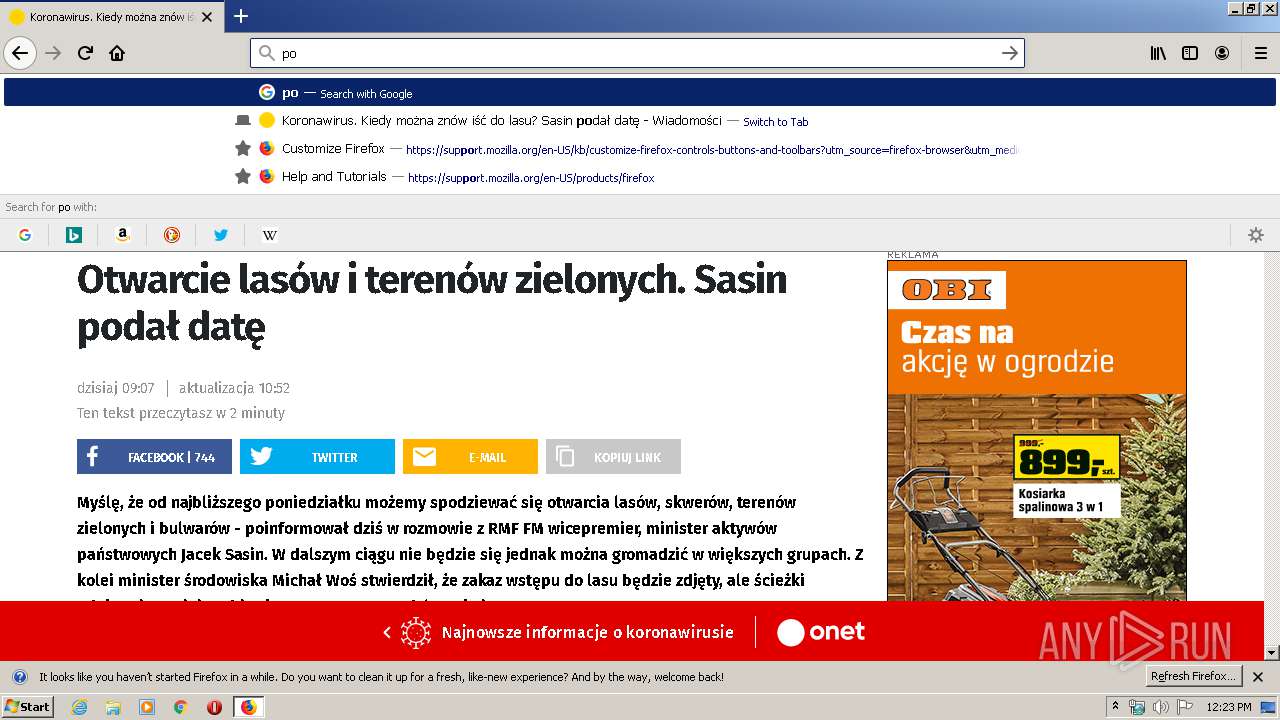
Task: Open media player taskbar icon
Action: (147, 707)
